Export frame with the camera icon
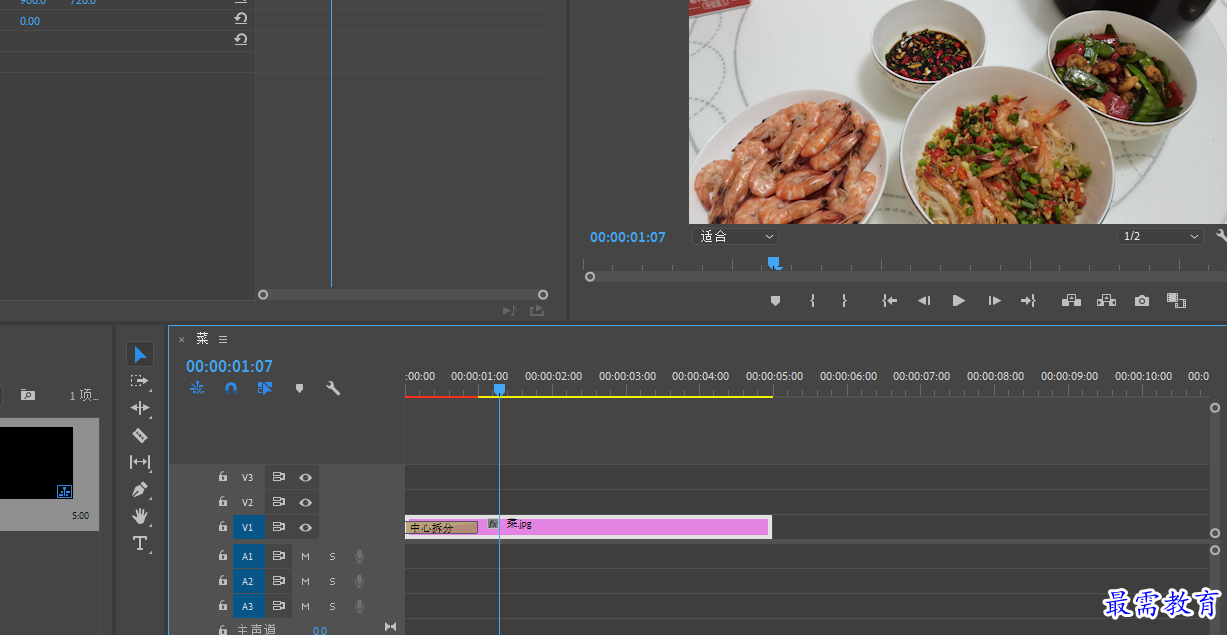The height and width of the screenshot is (635, 1227). click(1142, 300)
